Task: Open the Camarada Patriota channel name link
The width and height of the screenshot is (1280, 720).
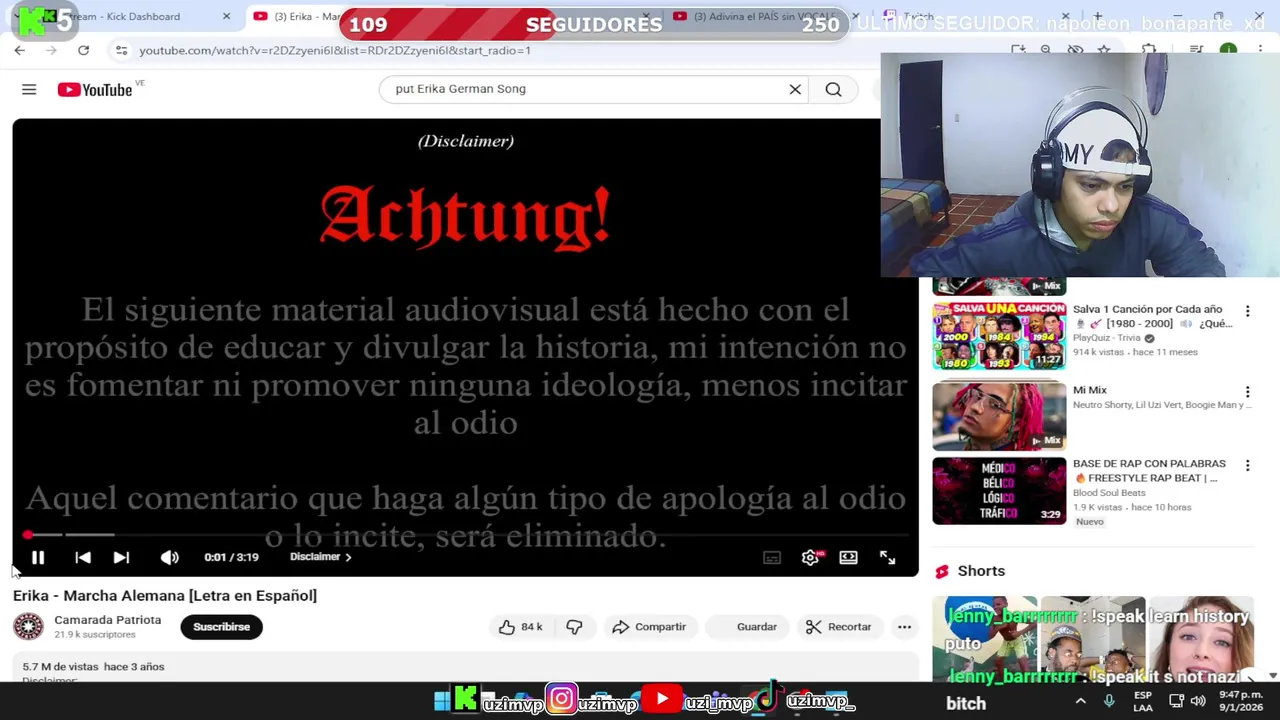Action: click(107, 620)
